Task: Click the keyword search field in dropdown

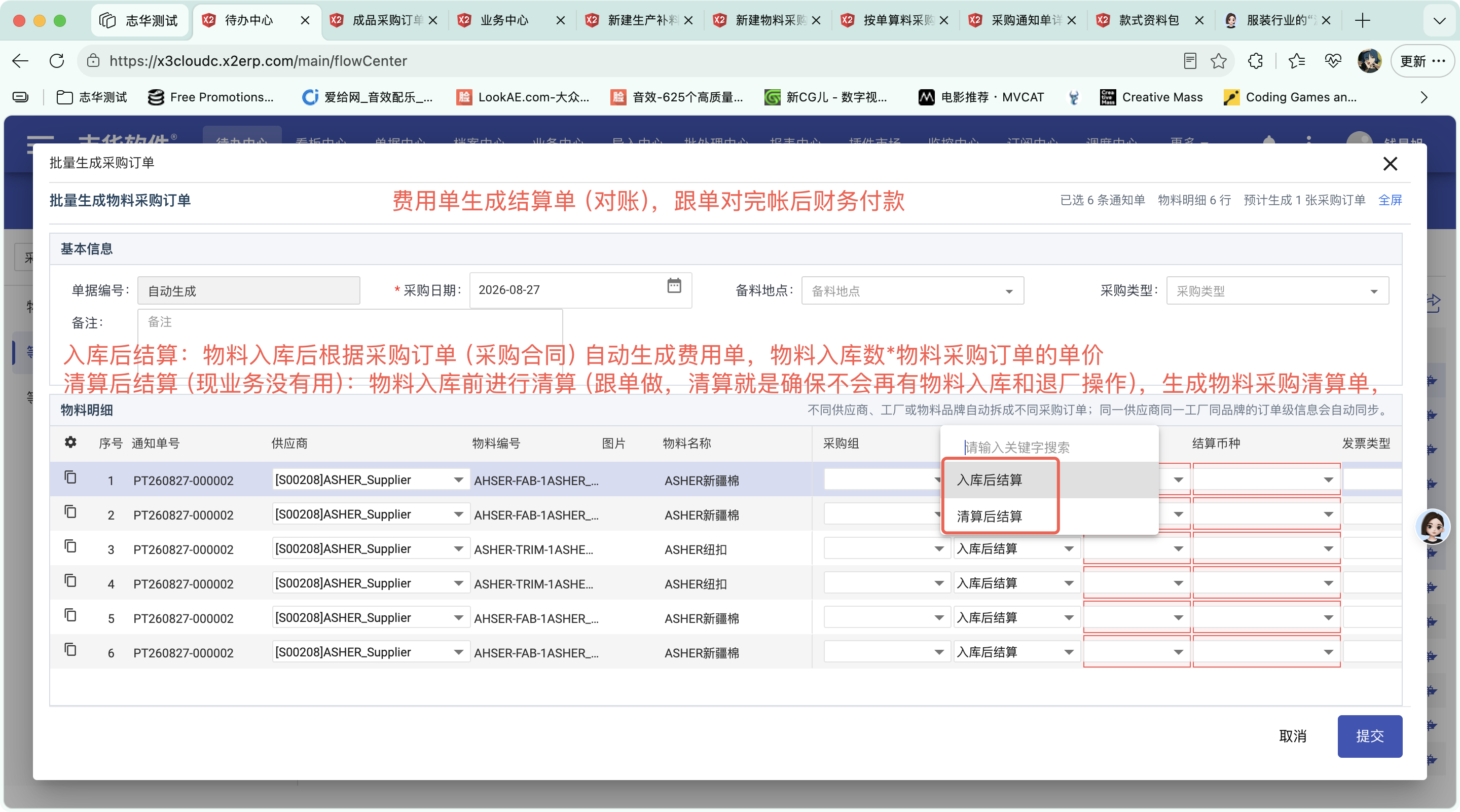Action: [x=1049, y=447]
